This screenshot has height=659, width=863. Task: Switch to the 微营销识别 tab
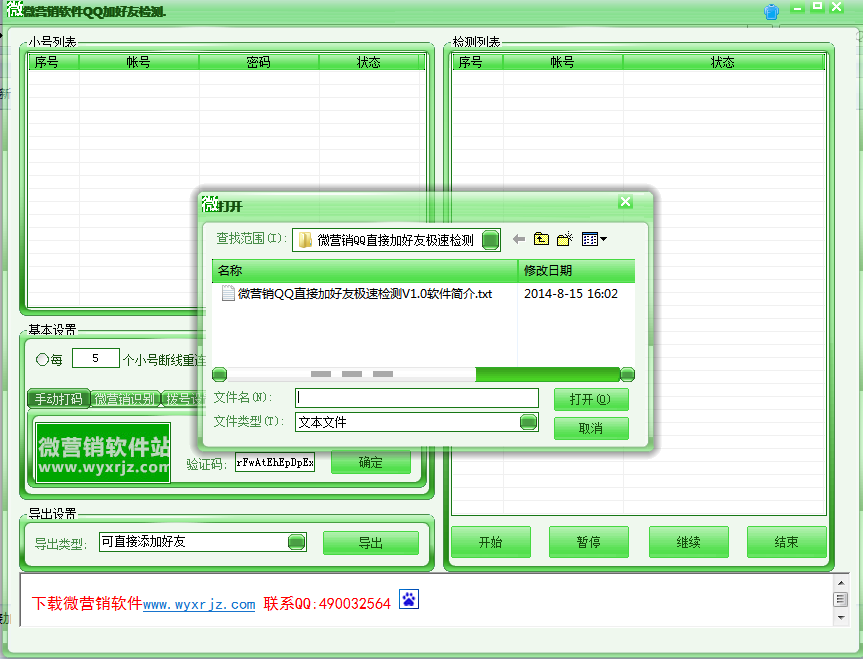[x=125, y=399]
